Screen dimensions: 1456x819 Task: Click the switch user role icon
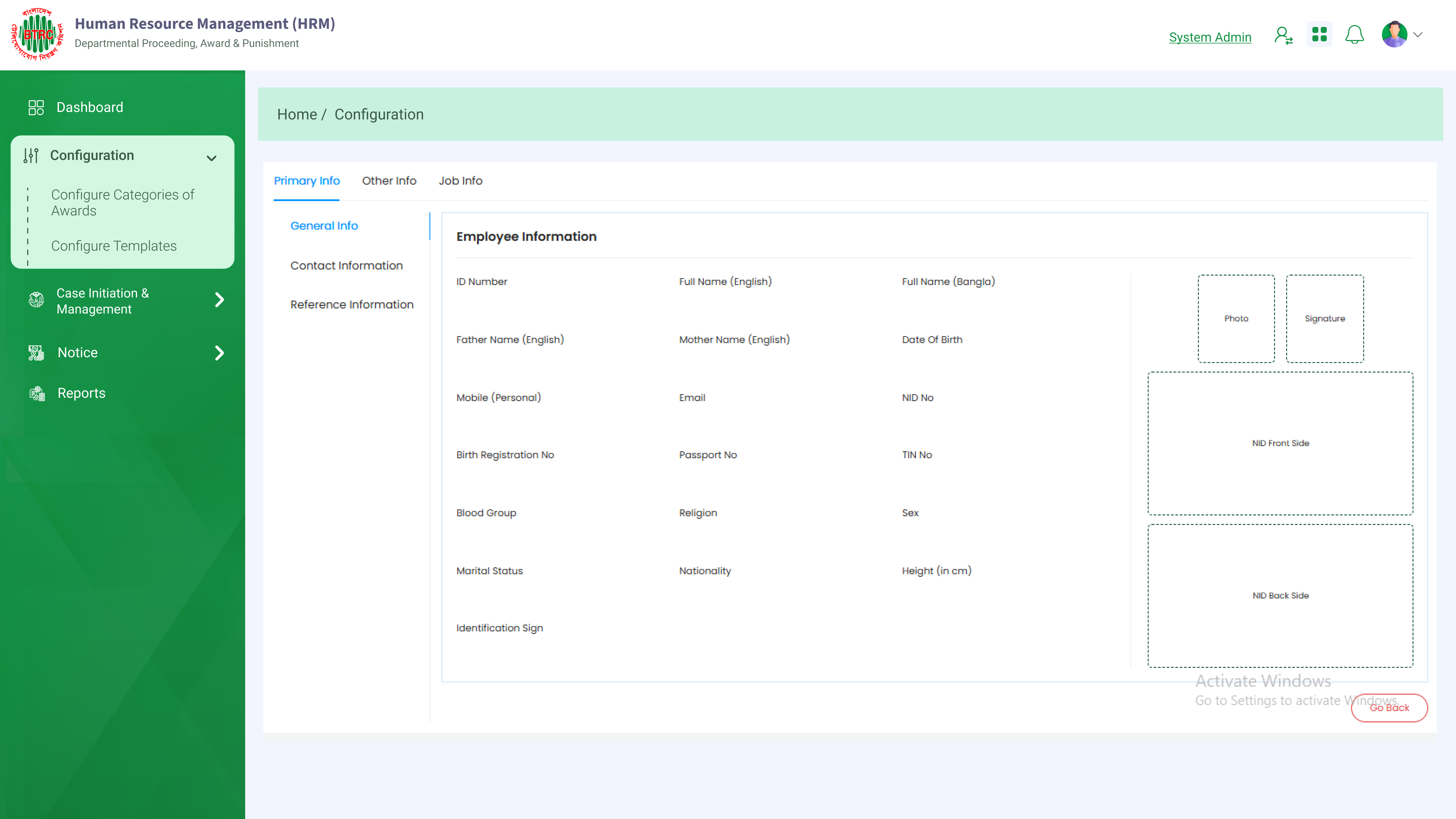1283,36
